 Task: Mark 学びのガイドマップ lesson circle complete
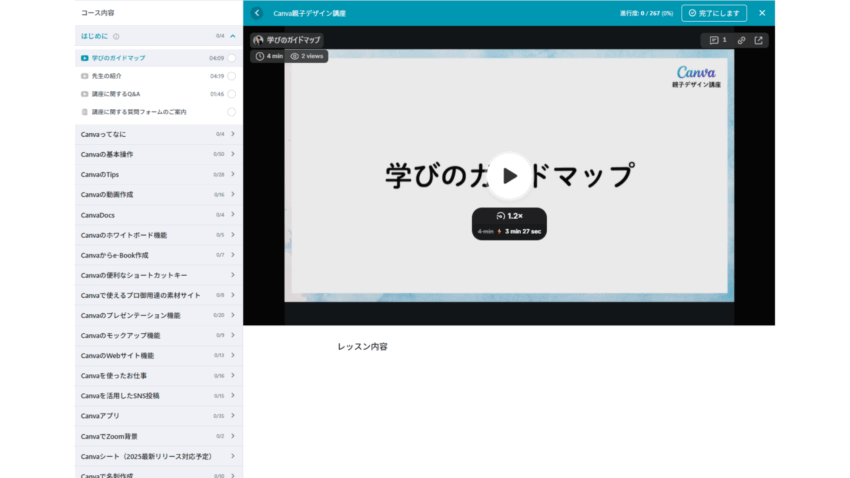pyautogui.click(x=231, y=58)
